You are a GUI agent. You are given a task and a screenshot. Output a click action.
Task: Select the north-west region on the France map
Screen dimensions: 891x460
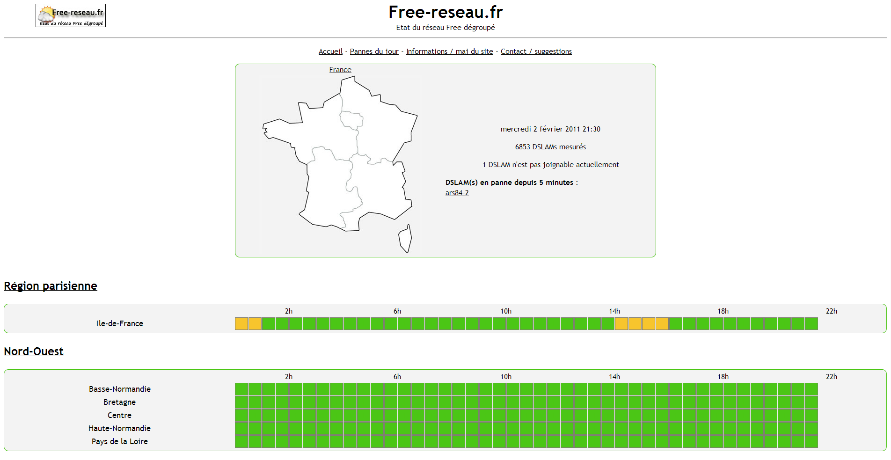pos(310,128)
